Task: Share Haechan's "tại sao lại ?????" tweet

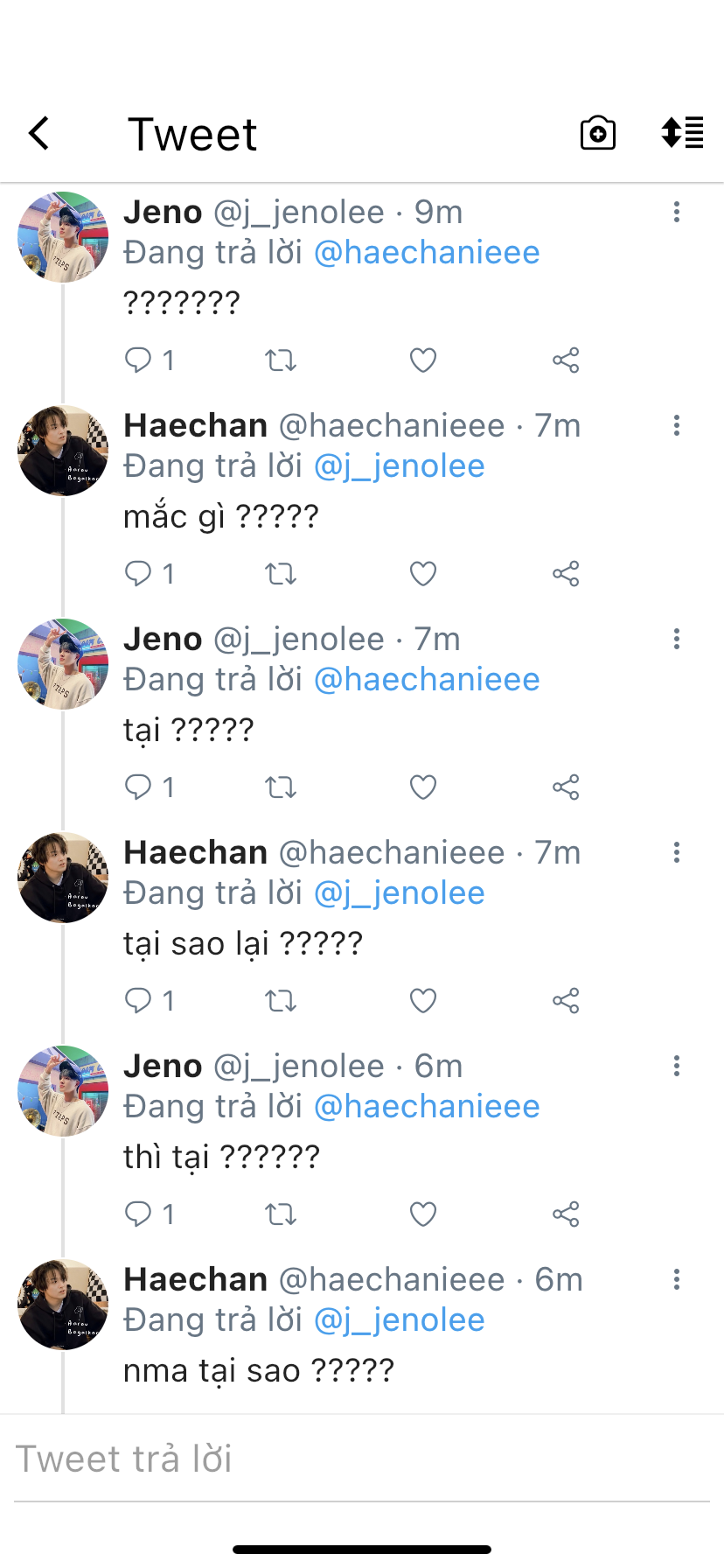Action: pos(566,1001)
